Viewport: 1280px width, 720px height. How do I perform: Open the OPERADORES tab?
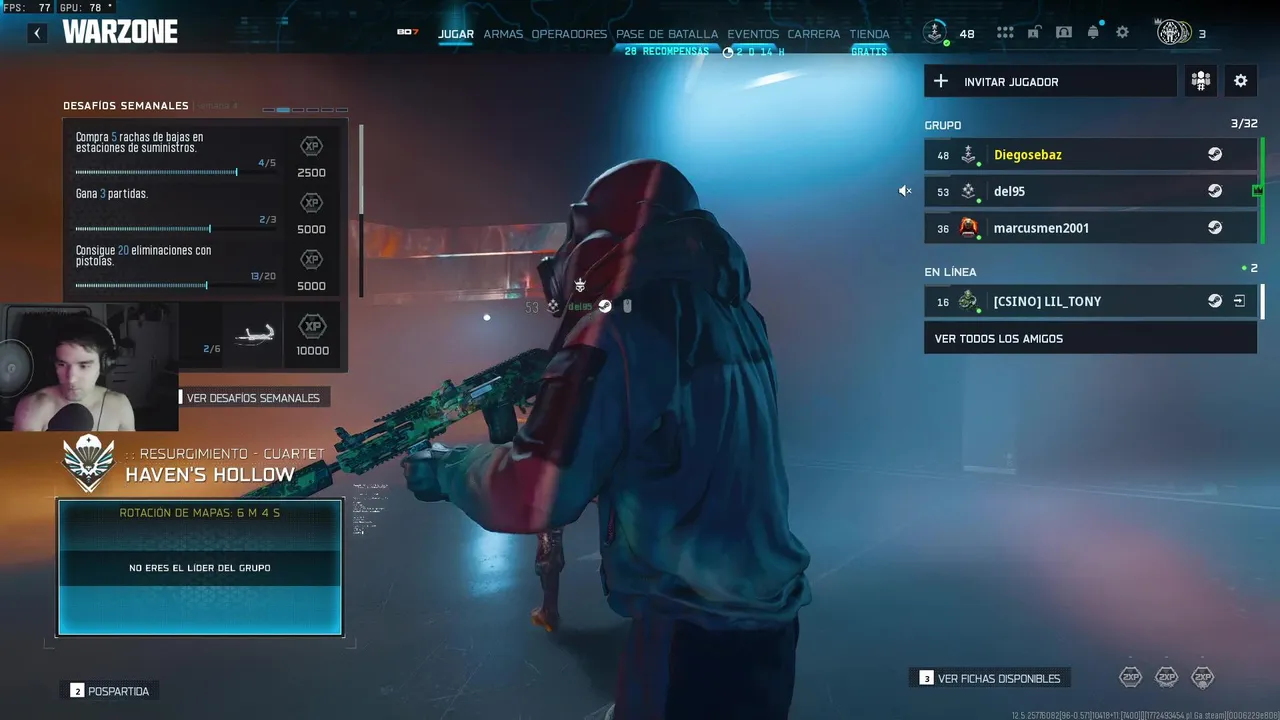click(x=569, y=34)
